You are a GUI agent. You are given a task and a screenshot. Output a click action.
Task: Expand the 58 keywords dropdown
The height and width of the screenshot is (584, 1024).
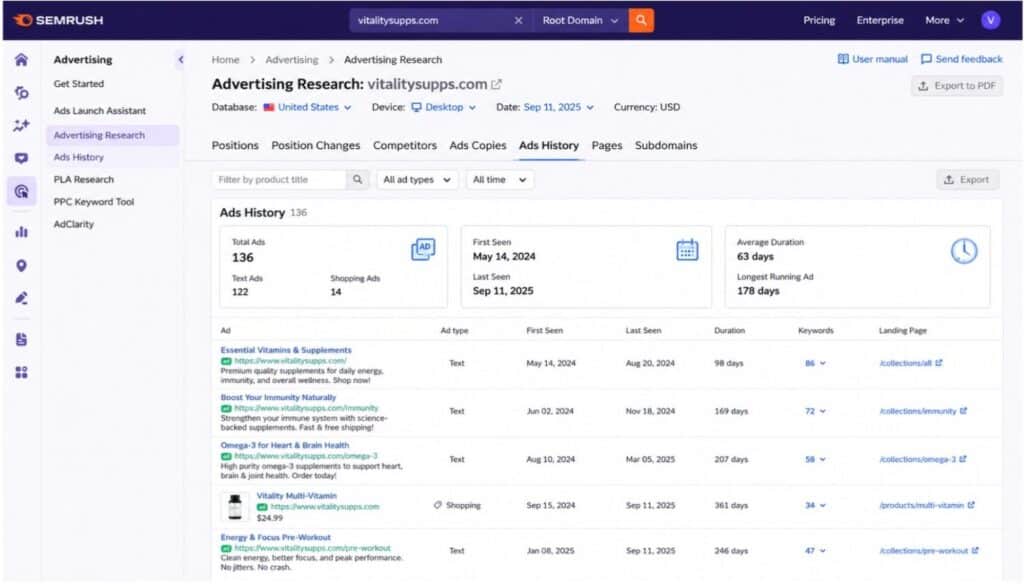pyautogui.click(x=815, y=459)
